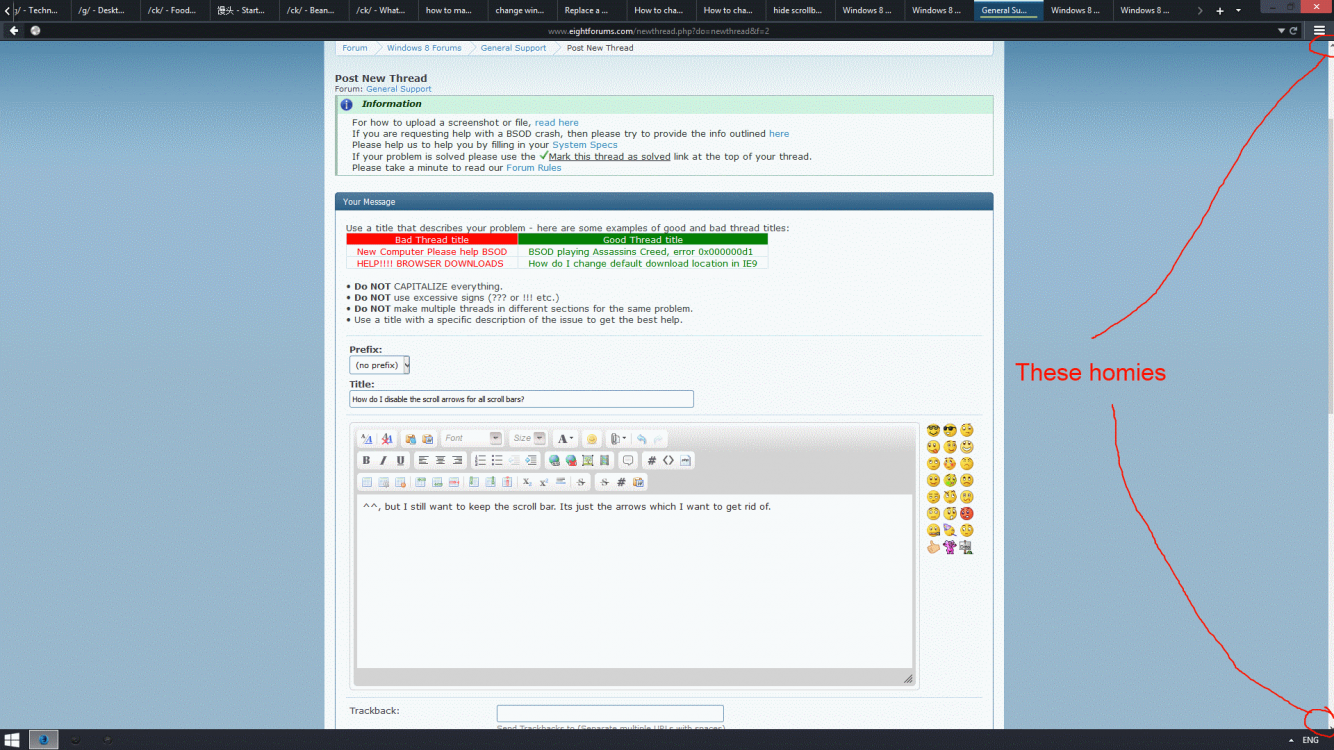
Task: Click the Information box info icon
Action: click(346, 104)
